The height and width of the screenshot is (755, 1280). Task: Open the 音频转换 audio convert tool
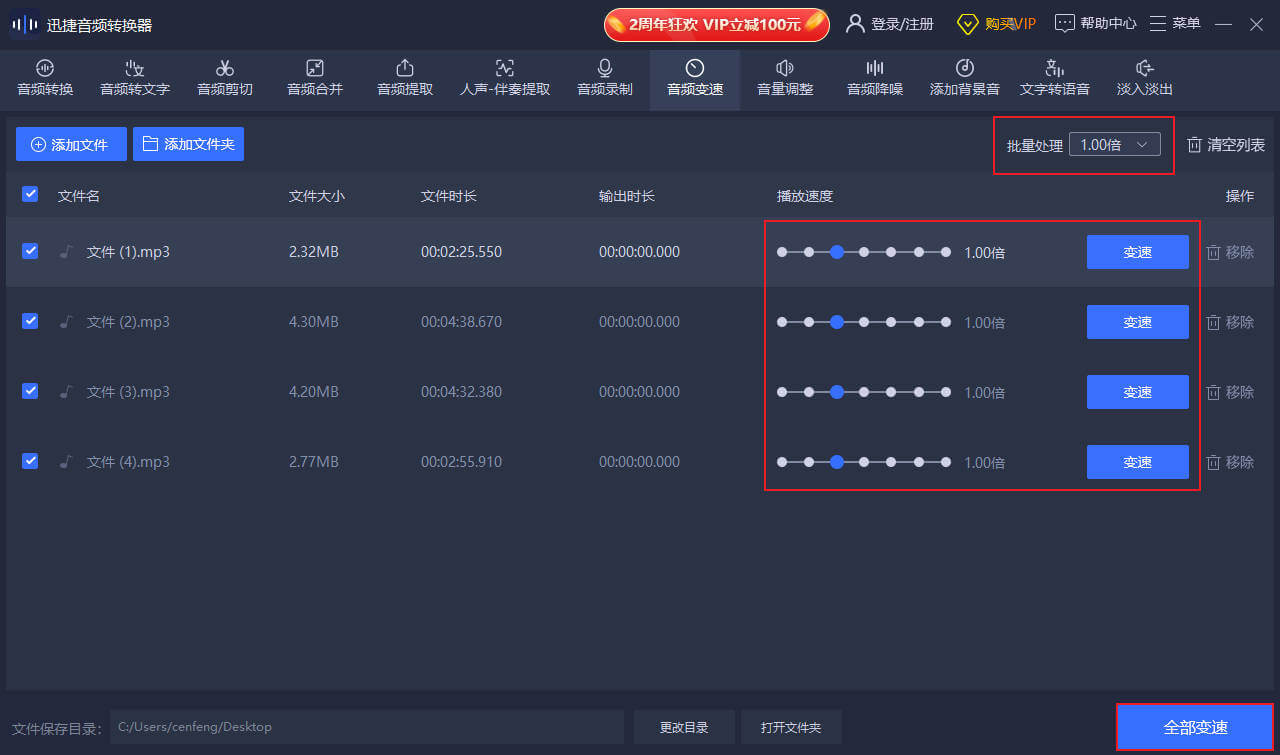pos(45,78)
